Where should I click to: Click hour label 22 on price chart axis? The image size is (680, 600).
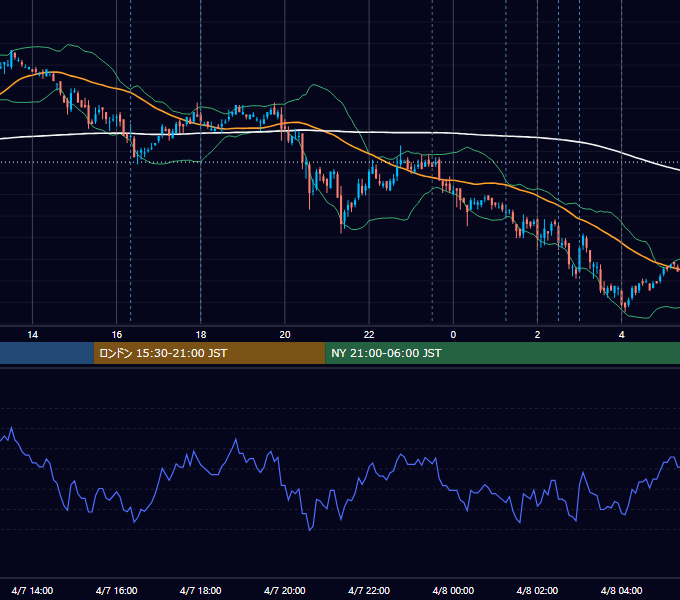(x=369, y=335)
